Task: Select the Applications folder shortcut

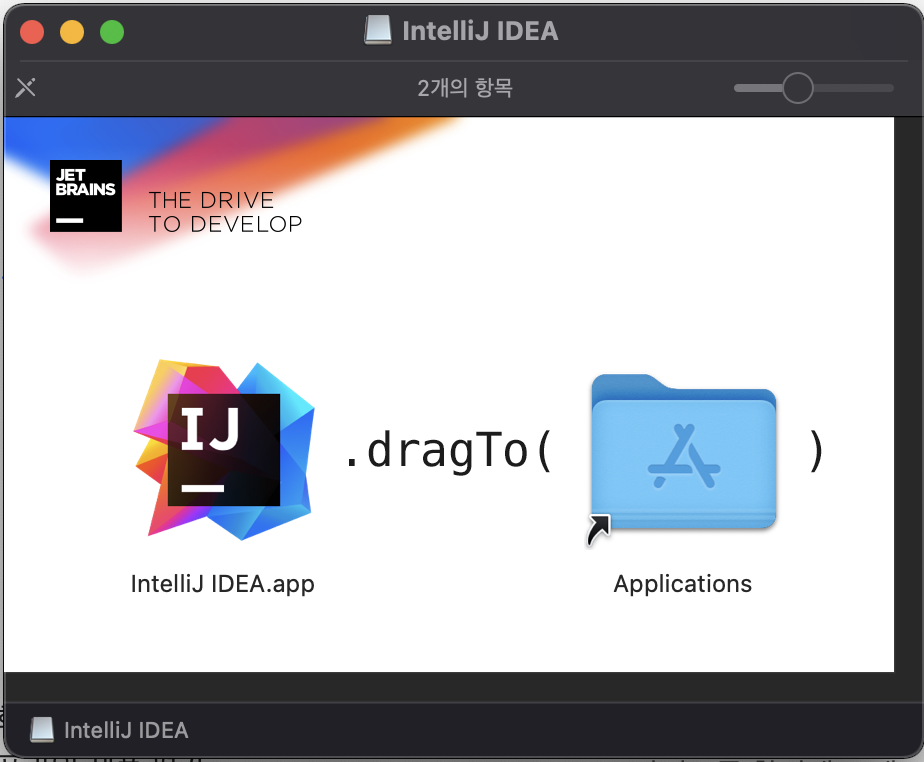Action: [684, 453]
